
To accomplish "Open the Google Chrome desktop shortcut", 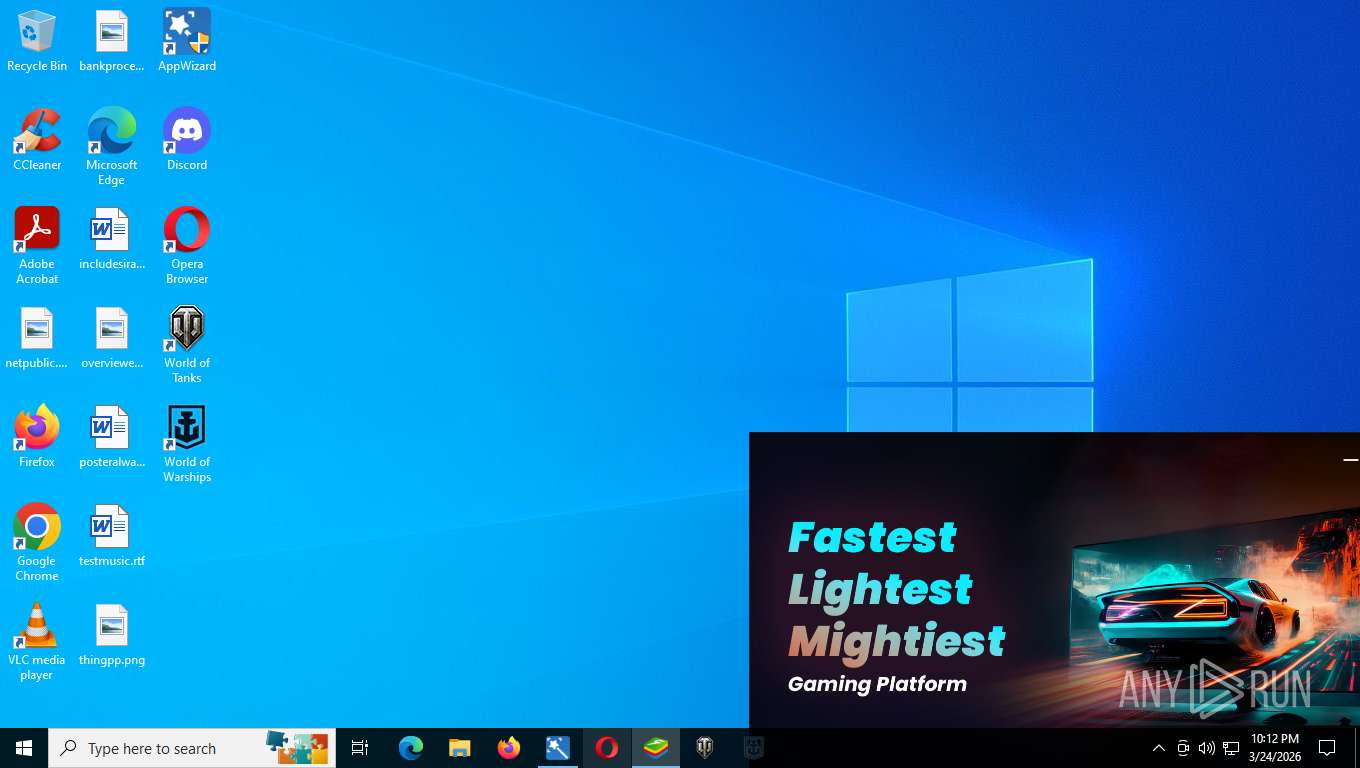I will tap(37, 543).
